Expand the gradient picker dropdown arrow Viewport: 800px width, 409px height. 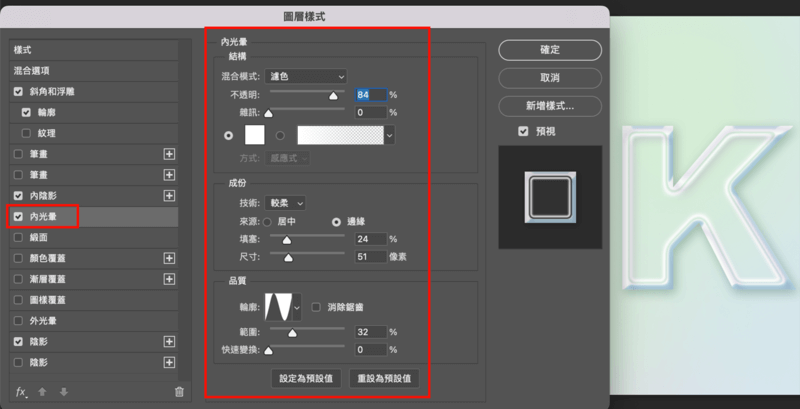(x=389, y=134)
